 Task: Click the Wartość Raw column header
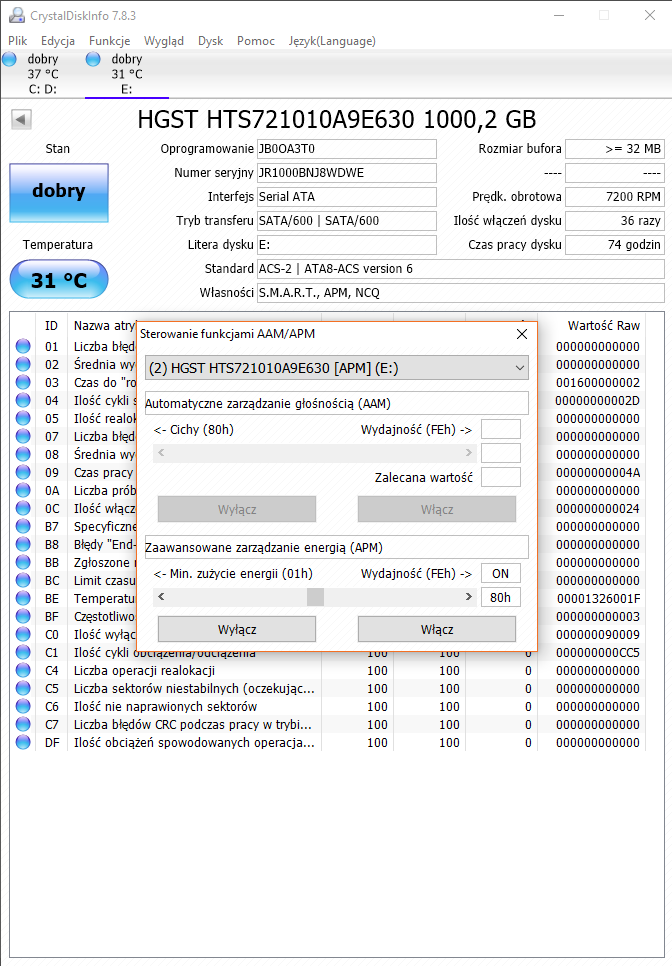[x=604, y=325]
